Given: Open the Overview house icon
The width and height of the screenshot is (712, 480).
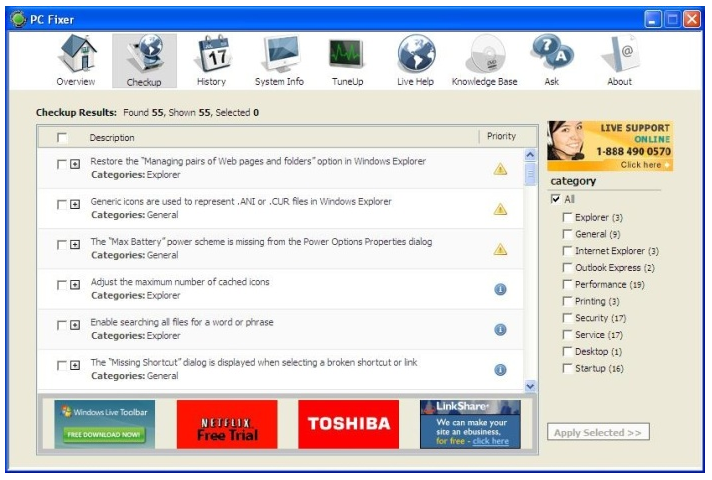Looking at the screenshot, I should click(x=76, y=54).
